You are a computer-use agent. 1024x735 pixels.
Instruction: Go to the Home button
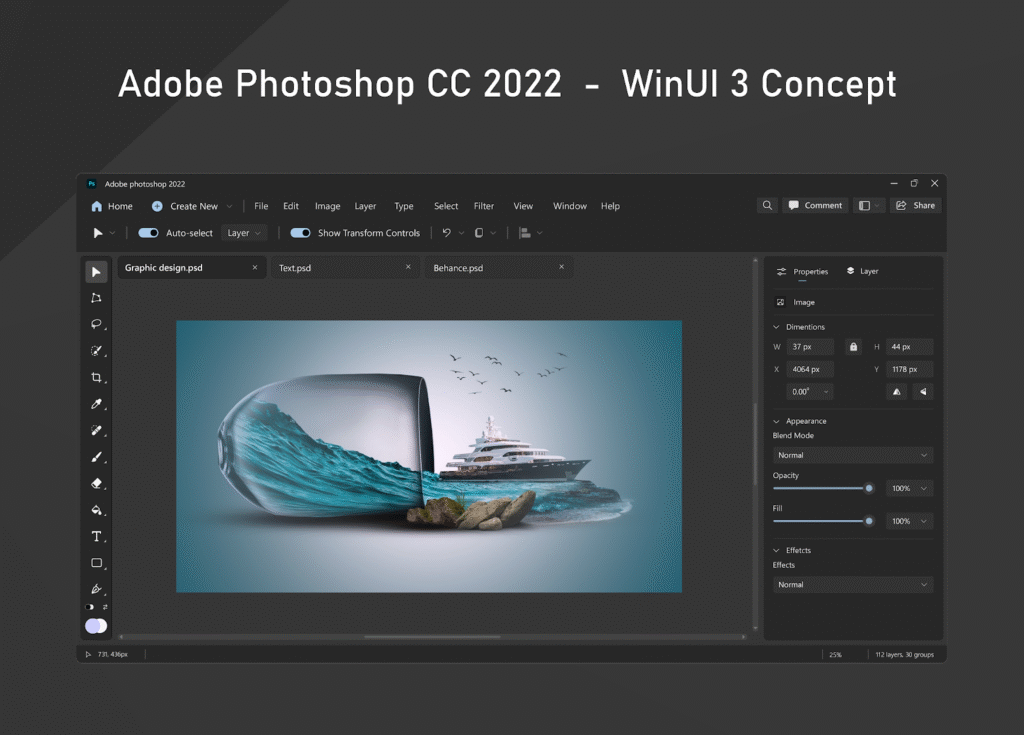pos(112,206)
